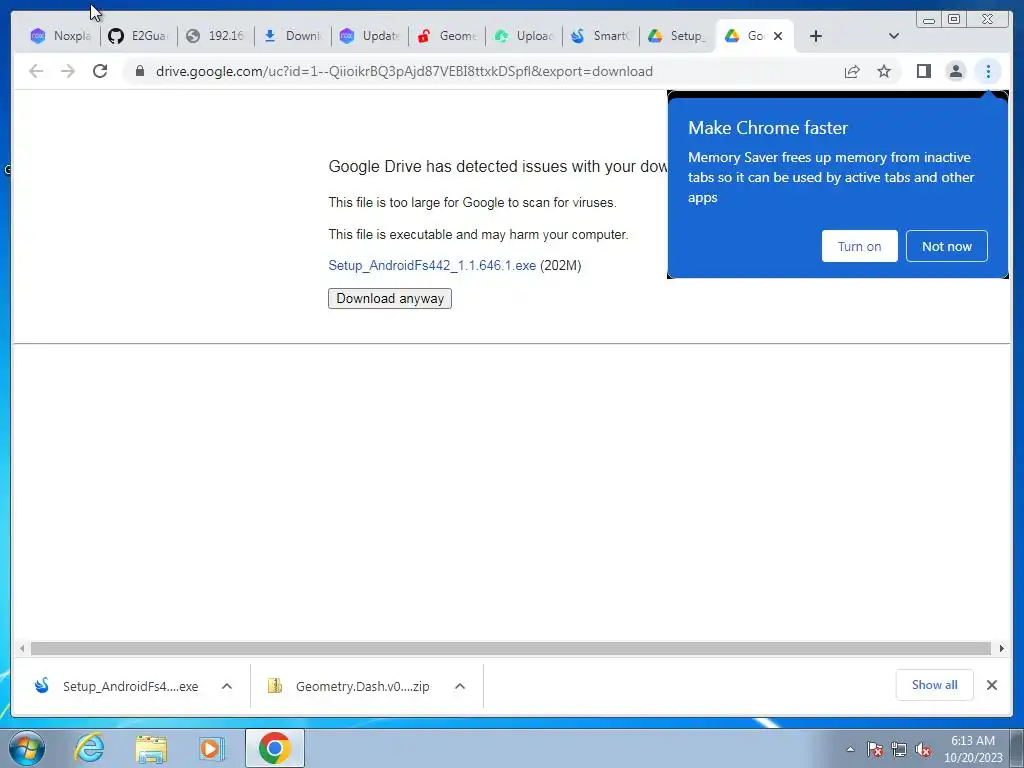The height and width of the screenshot is (768, 1024).
Task: Reload the current page
Action: pyautogui.click(x=100, y=71)
